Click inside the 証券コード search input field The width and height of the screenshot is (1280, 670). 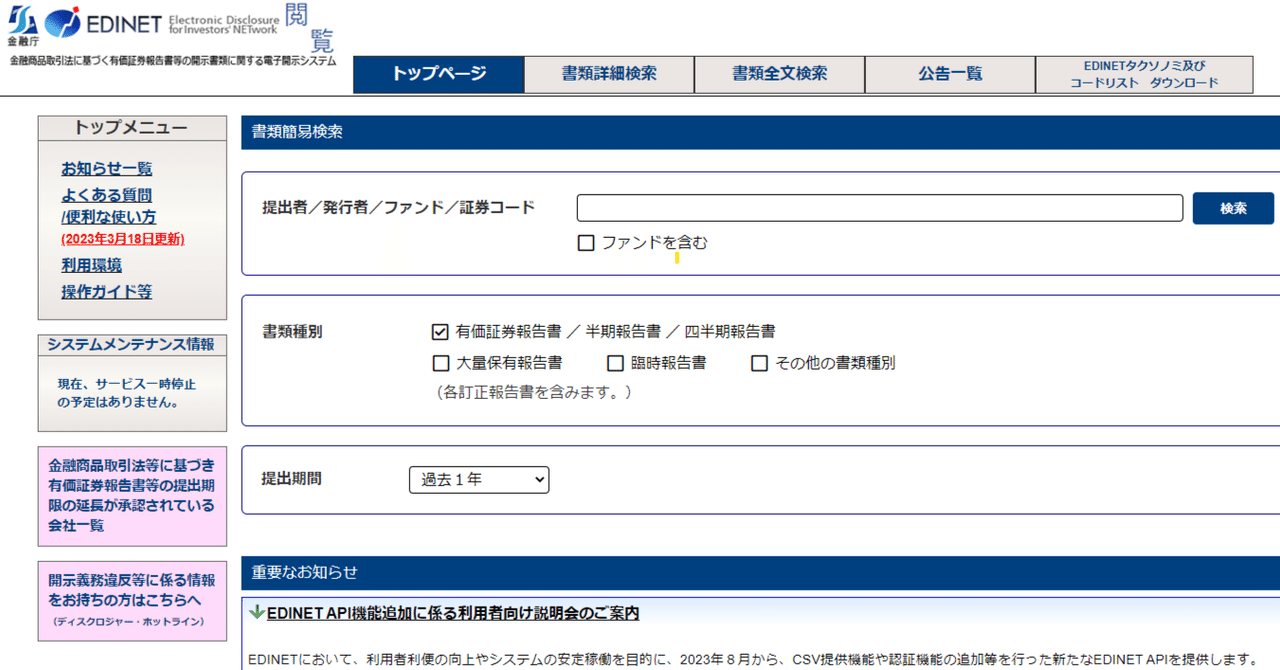pos(878,208)
